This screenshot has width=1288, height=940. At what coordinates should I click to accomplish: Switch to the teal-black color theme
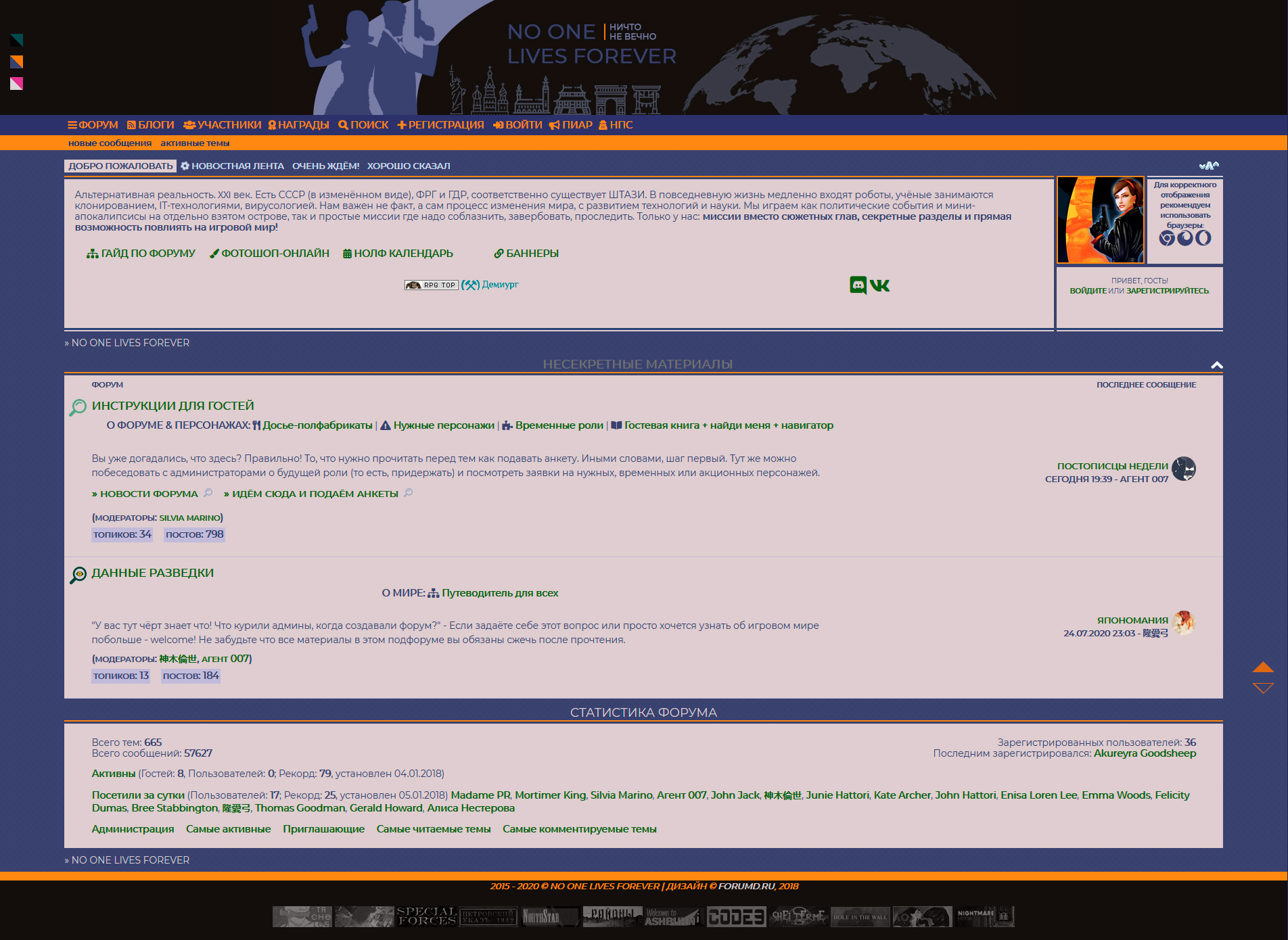tap(17, 41)
